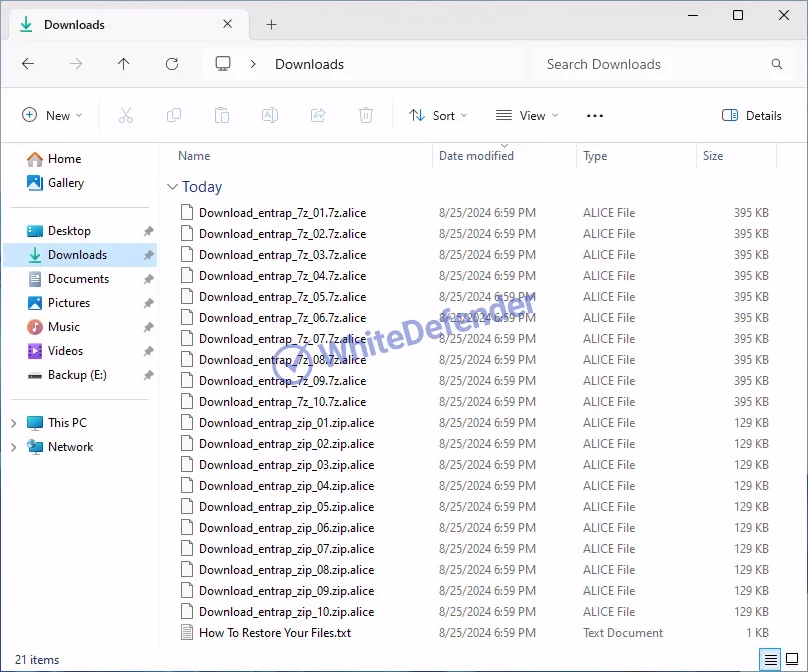Click the Copy icon in toolbar

pos(174,116)
